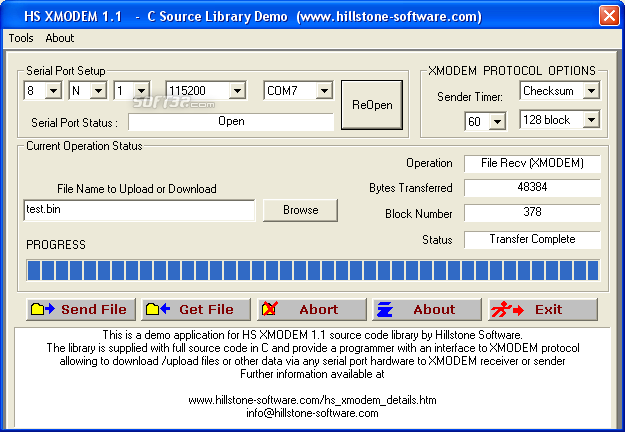
Task: Click the Status value Transfer Complete
Action: (532, 240)
